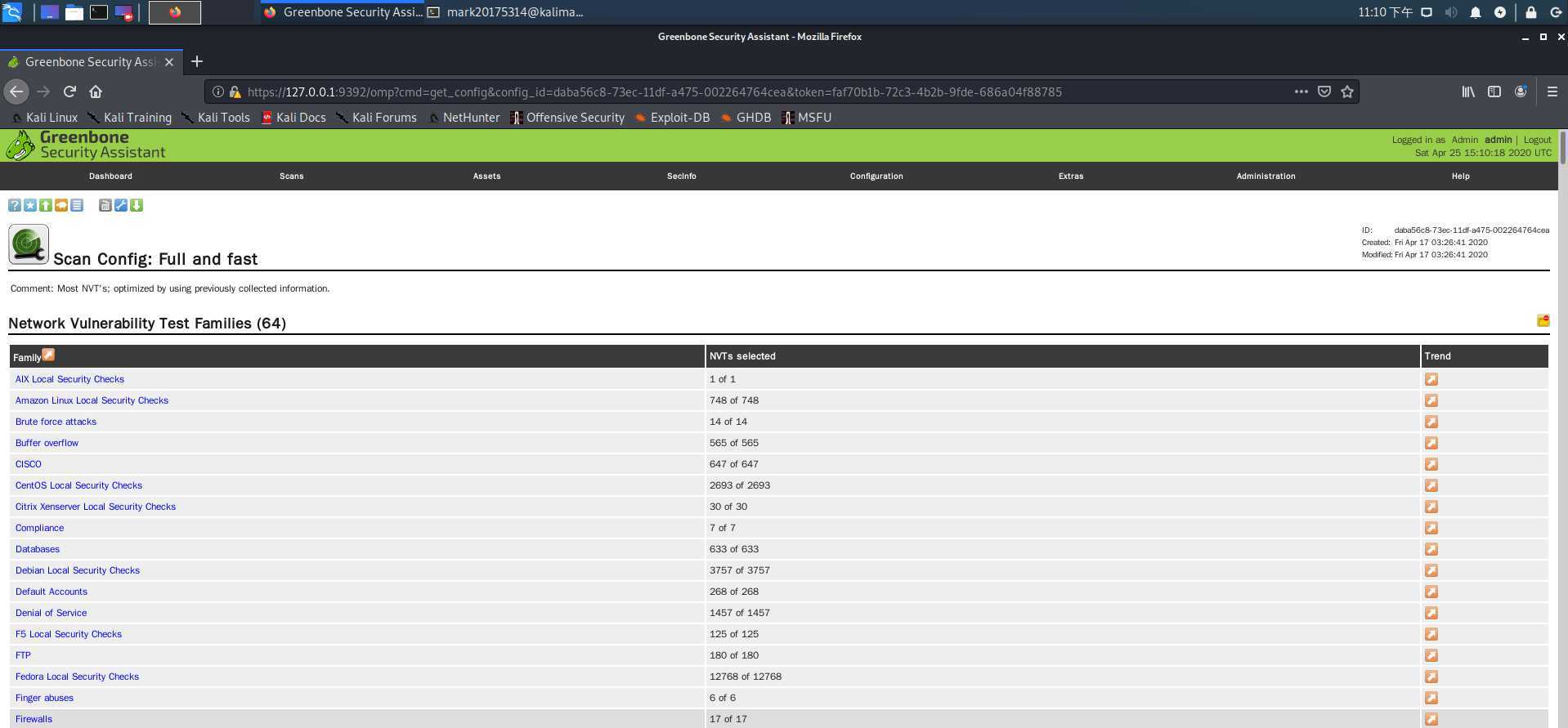Screen dimensions: 1568x728
Task: Click trend icon for Denial of Service
Action: (x=1431, y=613)
